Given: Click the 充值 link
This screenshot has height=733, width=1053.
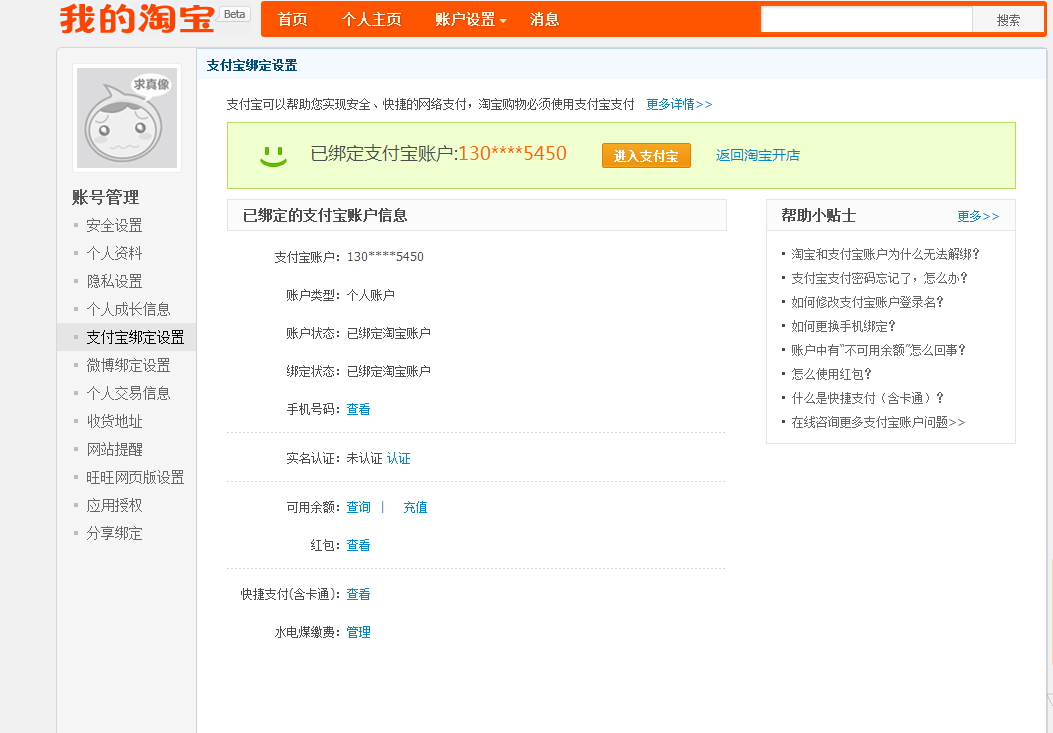Looking at the screenshot, I should (x=415, y=507).
